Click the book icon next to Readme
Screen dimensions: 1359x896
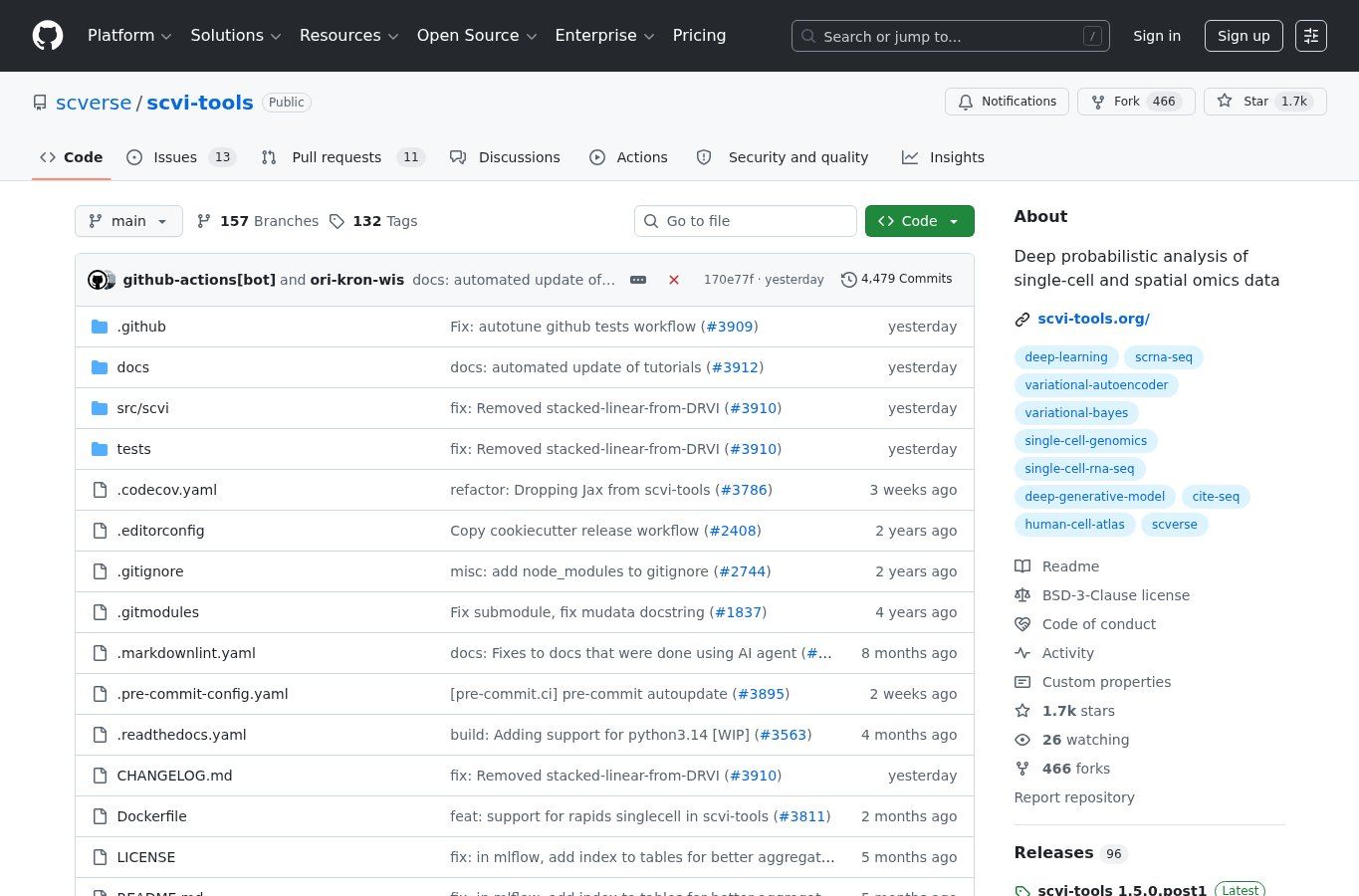tap(1022, 566)
